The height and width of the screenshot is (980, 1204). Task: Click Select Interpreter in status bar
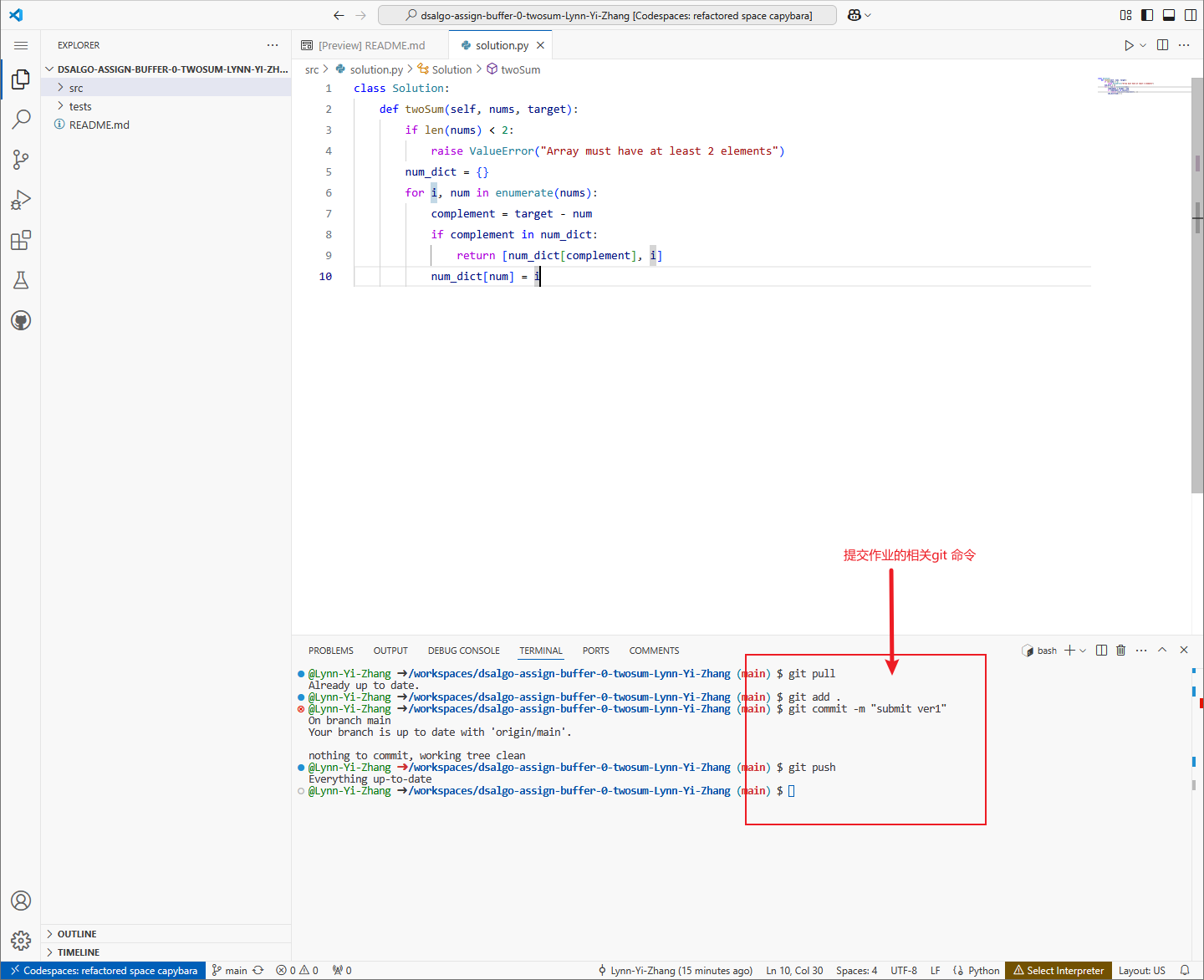tap(1059, 971)
